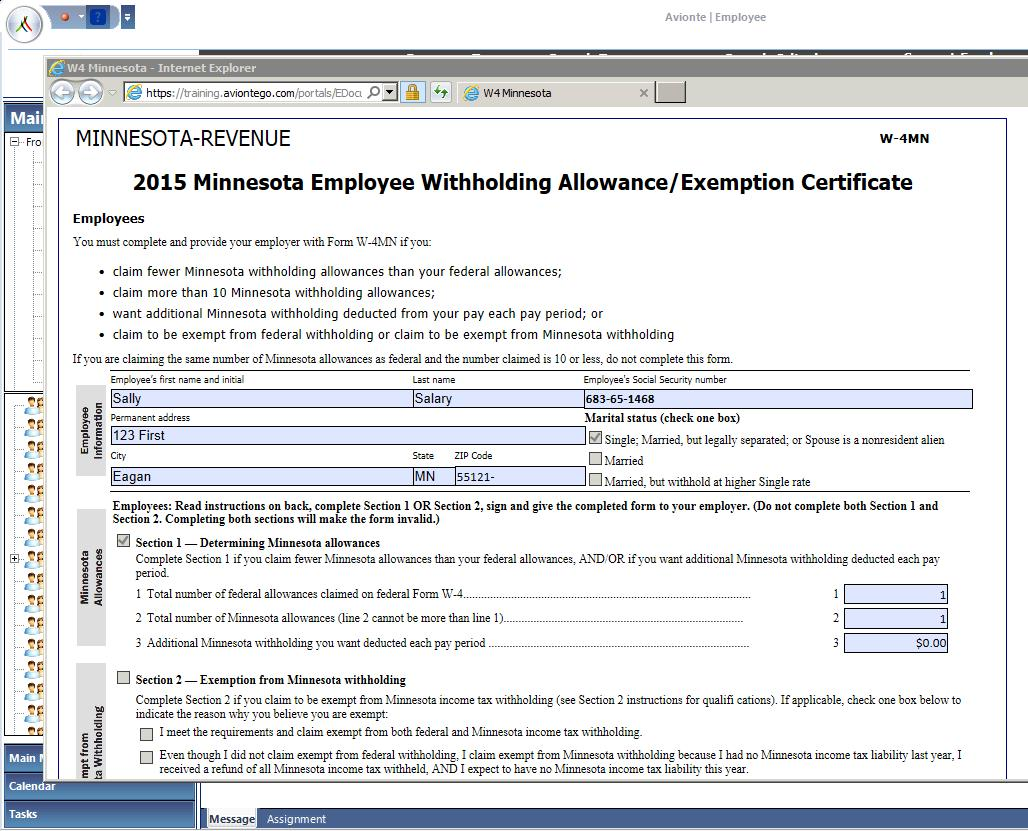This screenshot has width=1028, height=831.
Task: Refresh the page with green arrows icon
Action: [441, 92]
